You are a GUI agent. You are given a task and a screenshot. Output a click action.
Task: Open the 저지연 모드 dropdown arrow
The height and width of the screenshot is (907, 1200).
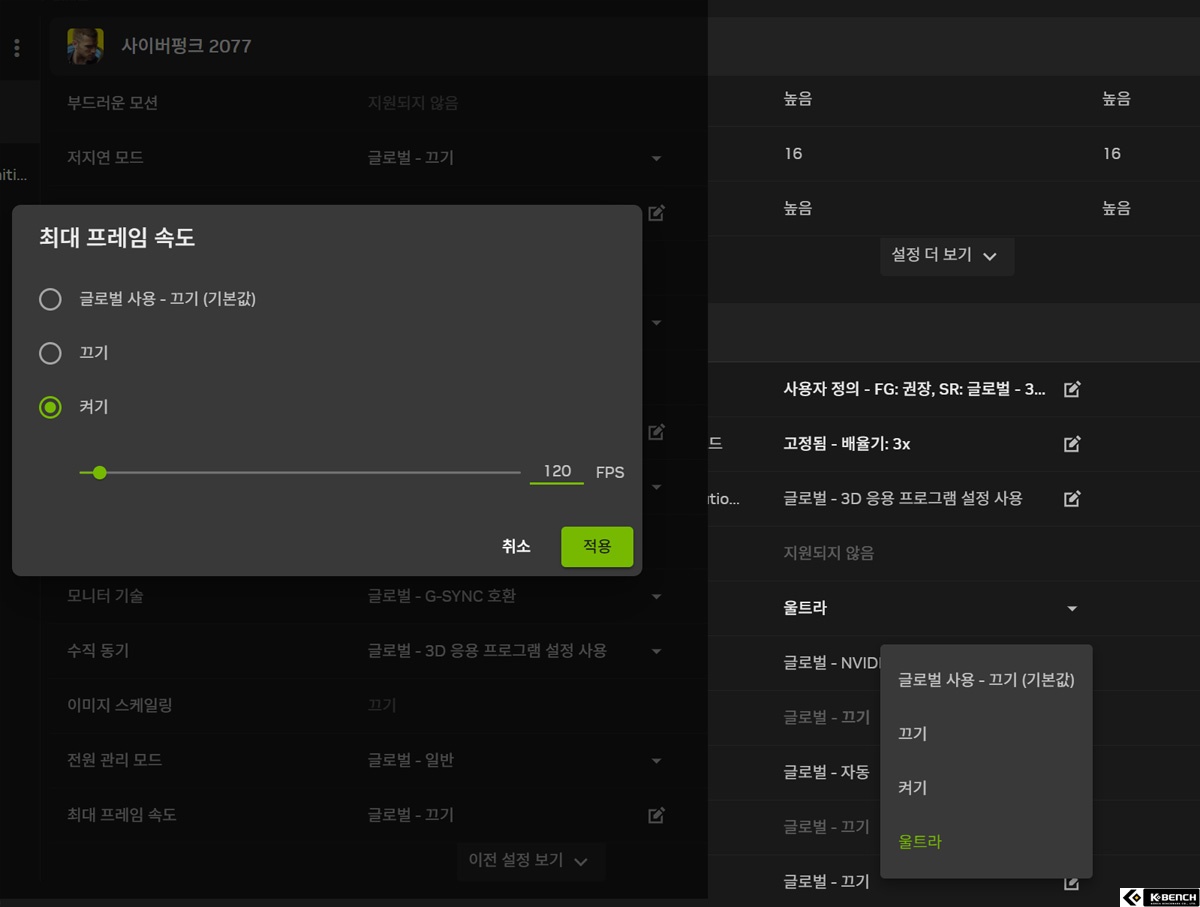tap(656, 158)
